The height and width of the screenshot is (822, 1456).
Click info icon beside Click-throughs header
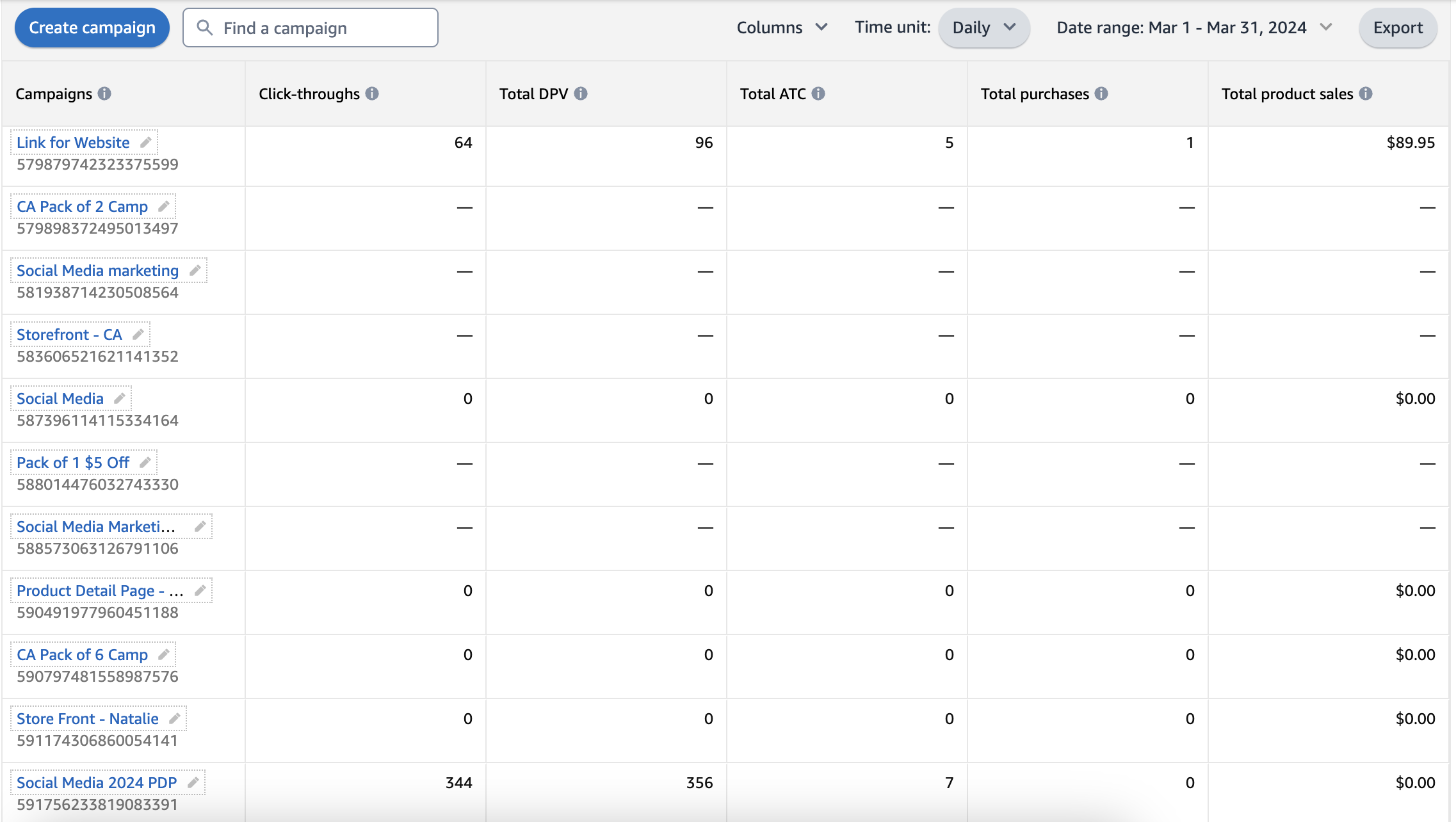(x=372, y=93)
